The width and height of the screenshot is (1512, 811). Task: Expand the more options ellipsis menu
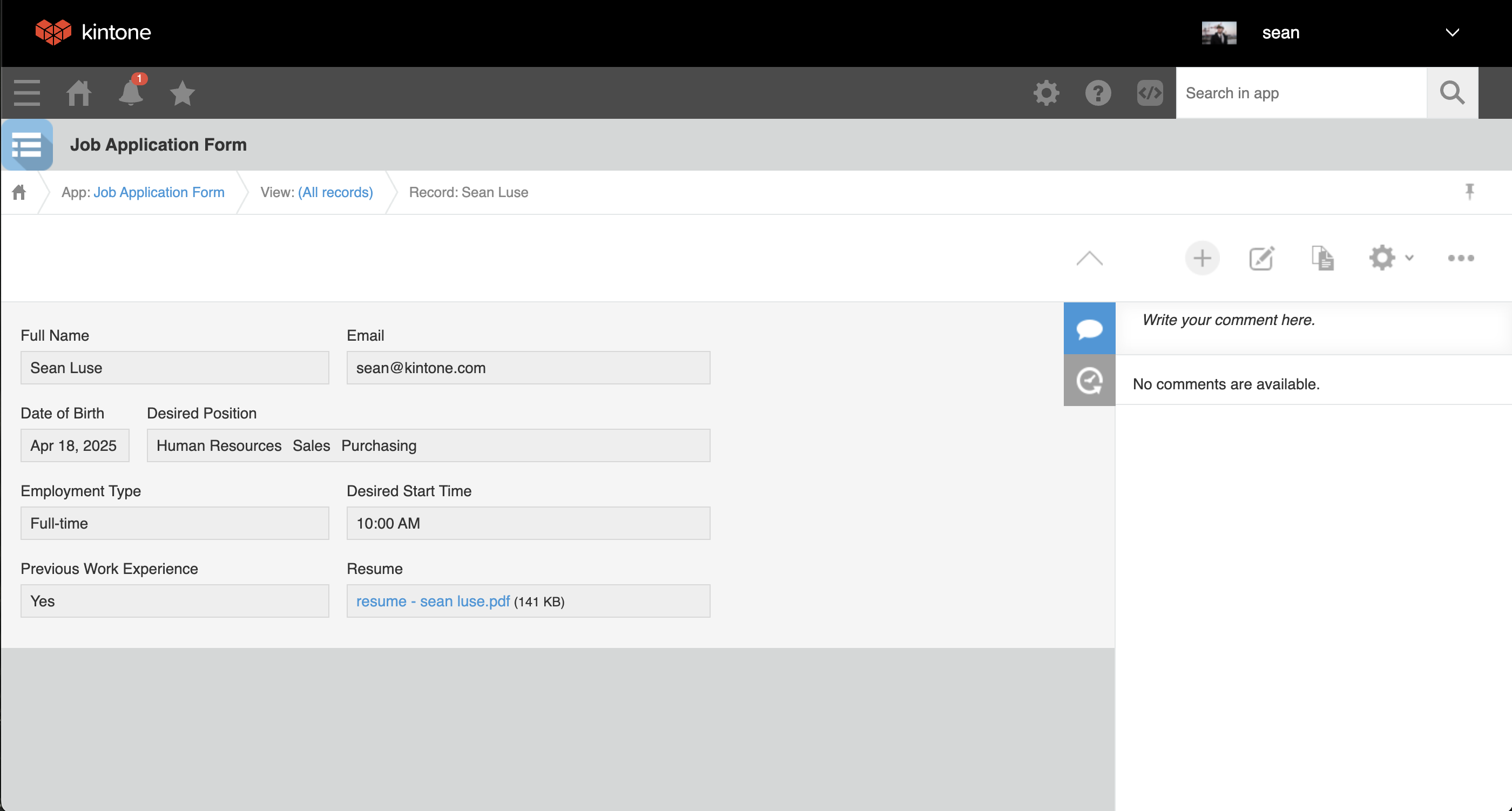pos(1461,258)
